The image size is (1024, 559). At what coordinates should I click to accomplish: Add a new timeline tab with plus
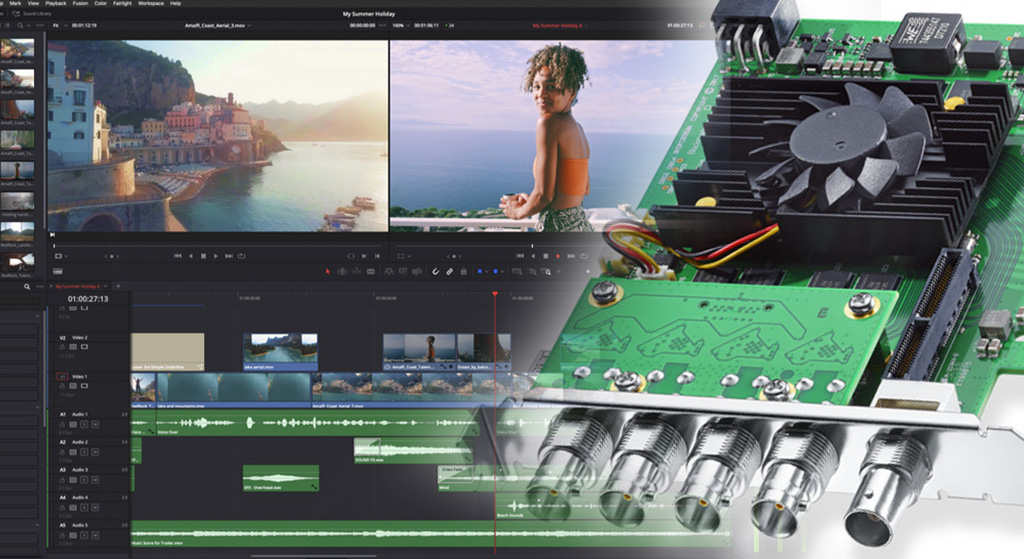(118, 286)
